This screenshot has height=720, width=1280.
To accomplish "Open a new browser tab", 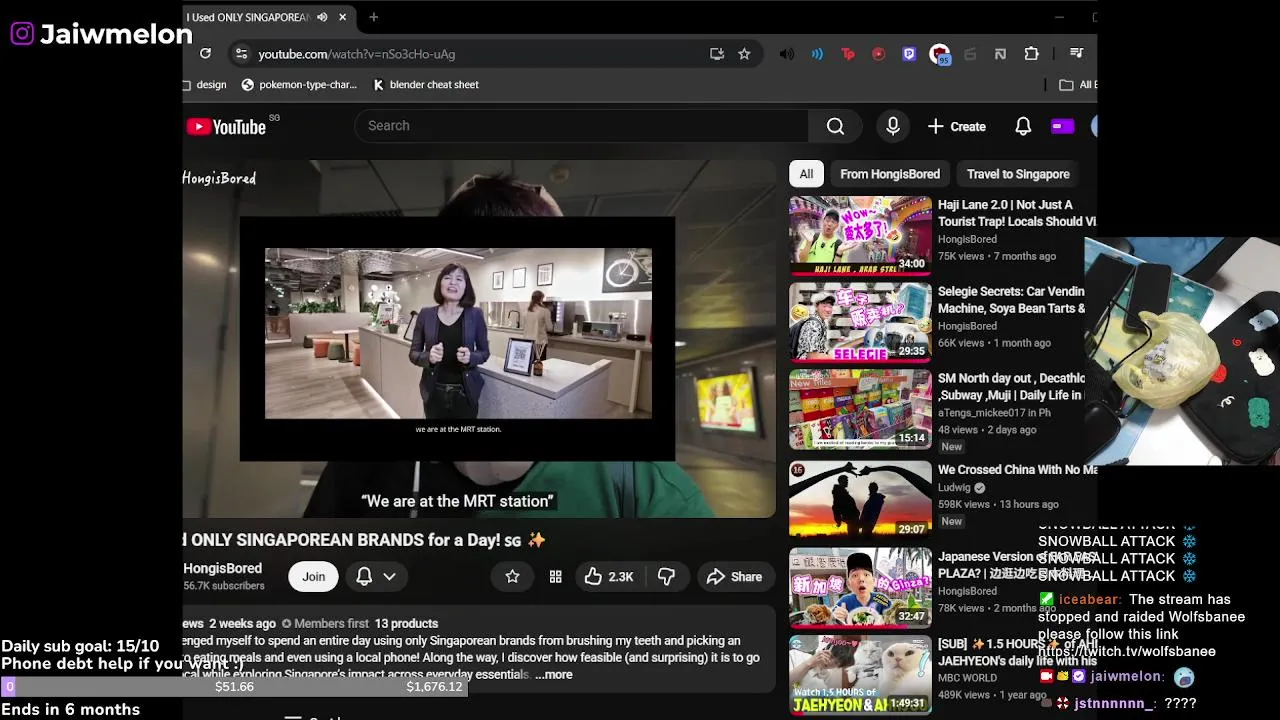I will click(x=373, y=17).
